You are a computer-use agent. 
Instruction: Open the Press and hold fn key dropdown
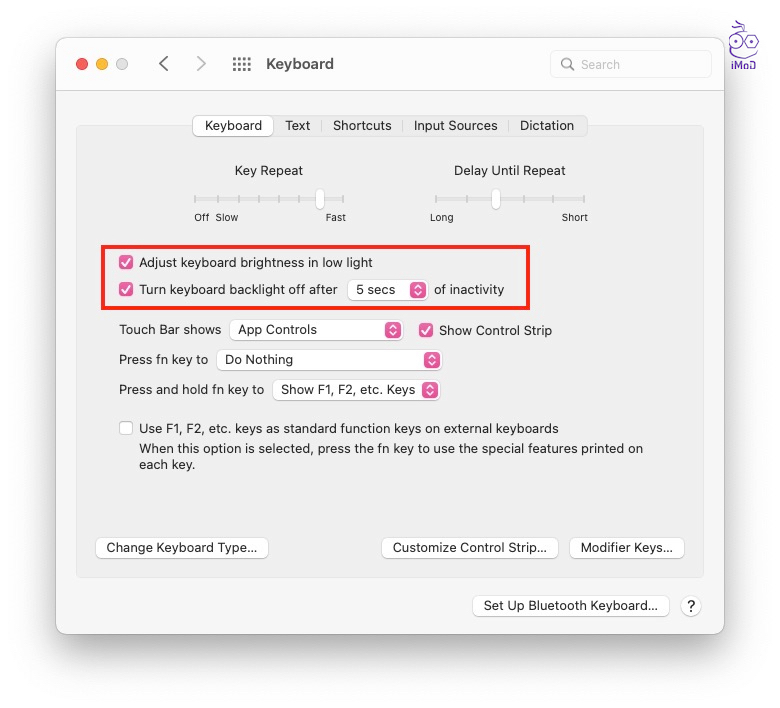coord(356,390)
